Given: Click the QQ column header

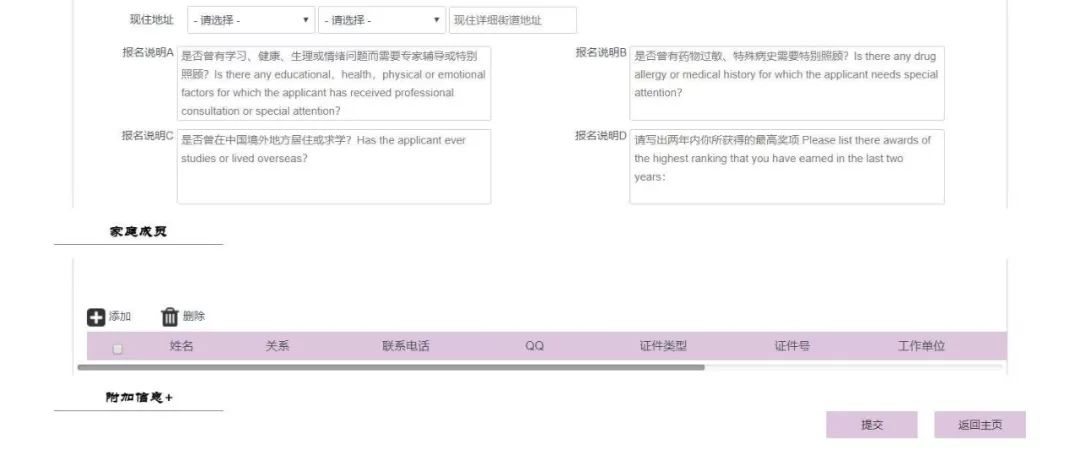Looking at the screenshot, I should pyautogui.click(x=534, y=346).
